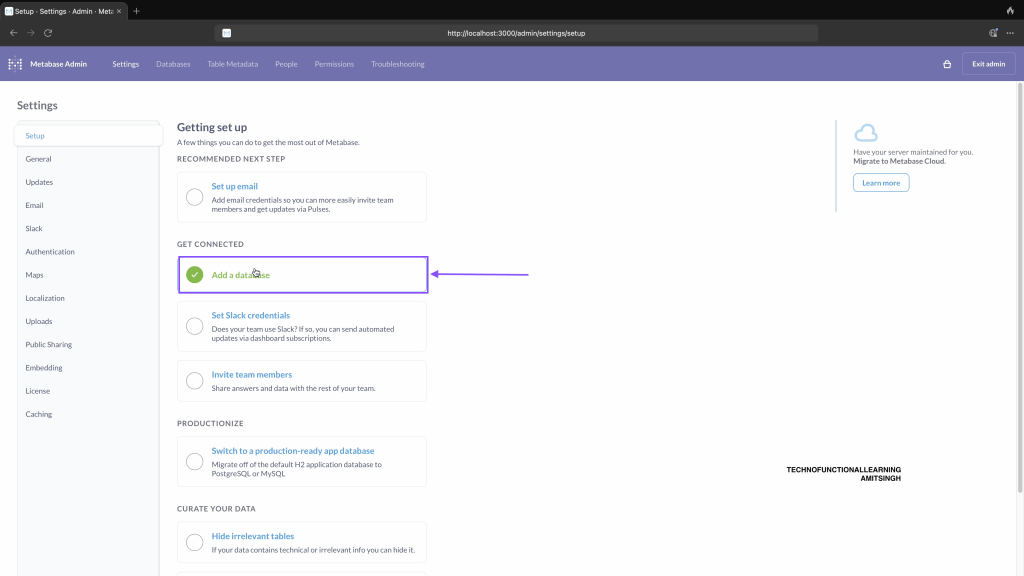Image resolution: width=1024 pixels, height=576 pixels.
Task: Click the circle next to Invite team members
Action: click(195, 381)
